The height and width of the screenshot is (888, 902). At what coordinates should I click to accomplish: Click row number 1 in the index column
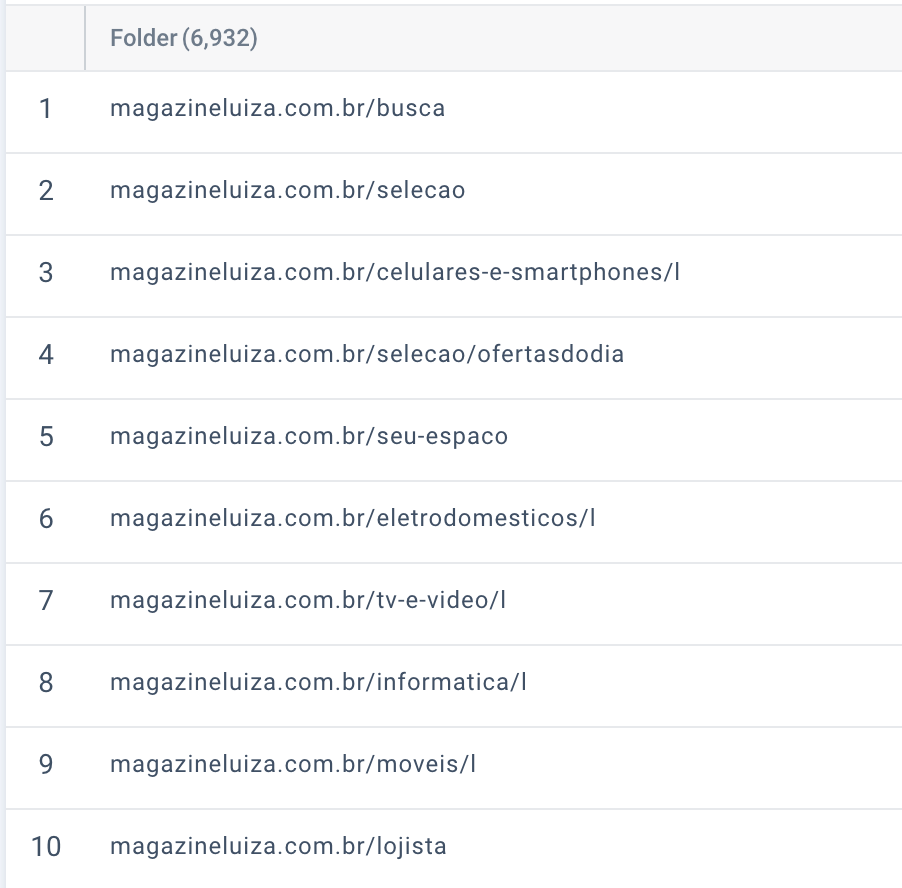pos(45,109)
